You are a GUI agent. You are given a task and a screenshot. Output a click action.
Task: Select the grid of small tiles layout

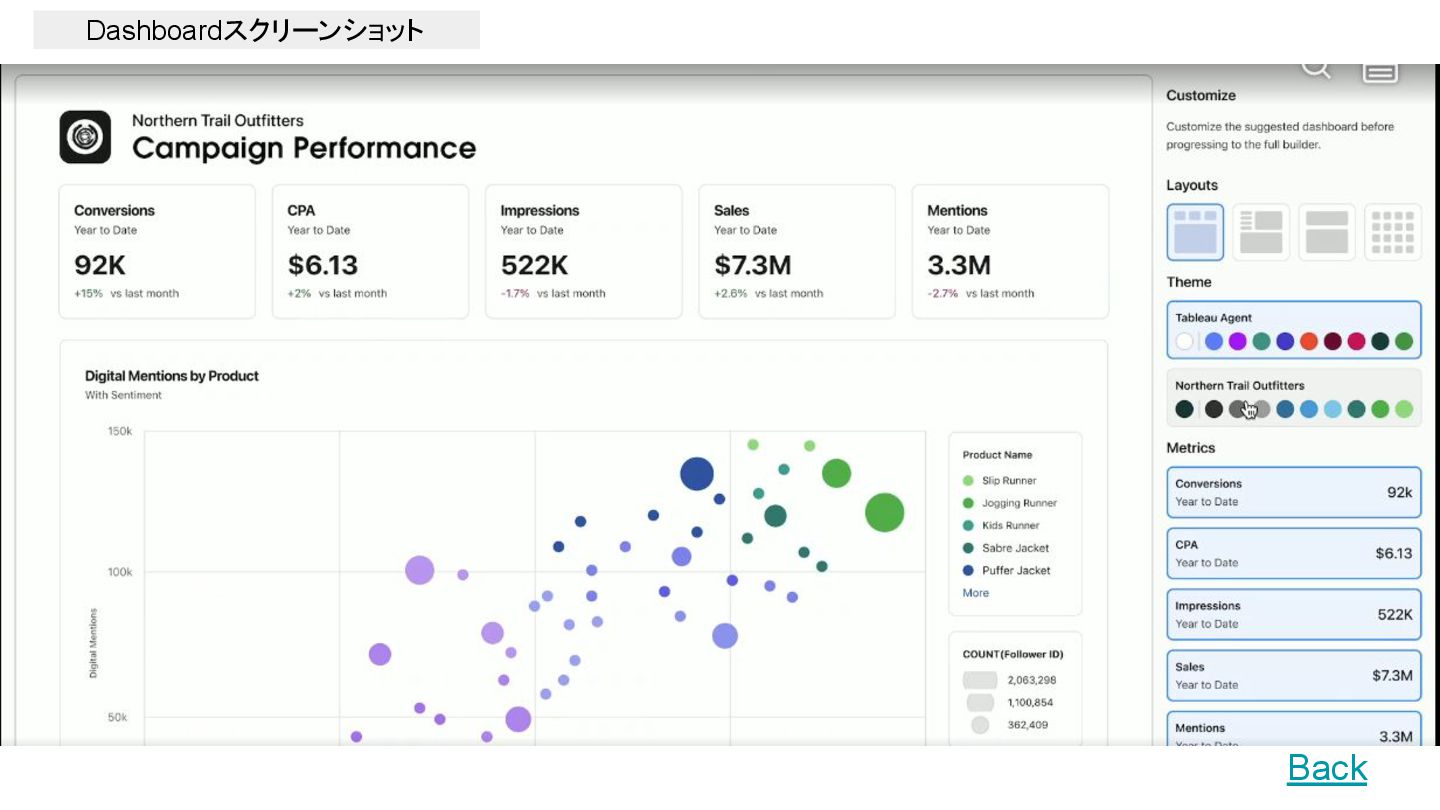click(1393, 232)
